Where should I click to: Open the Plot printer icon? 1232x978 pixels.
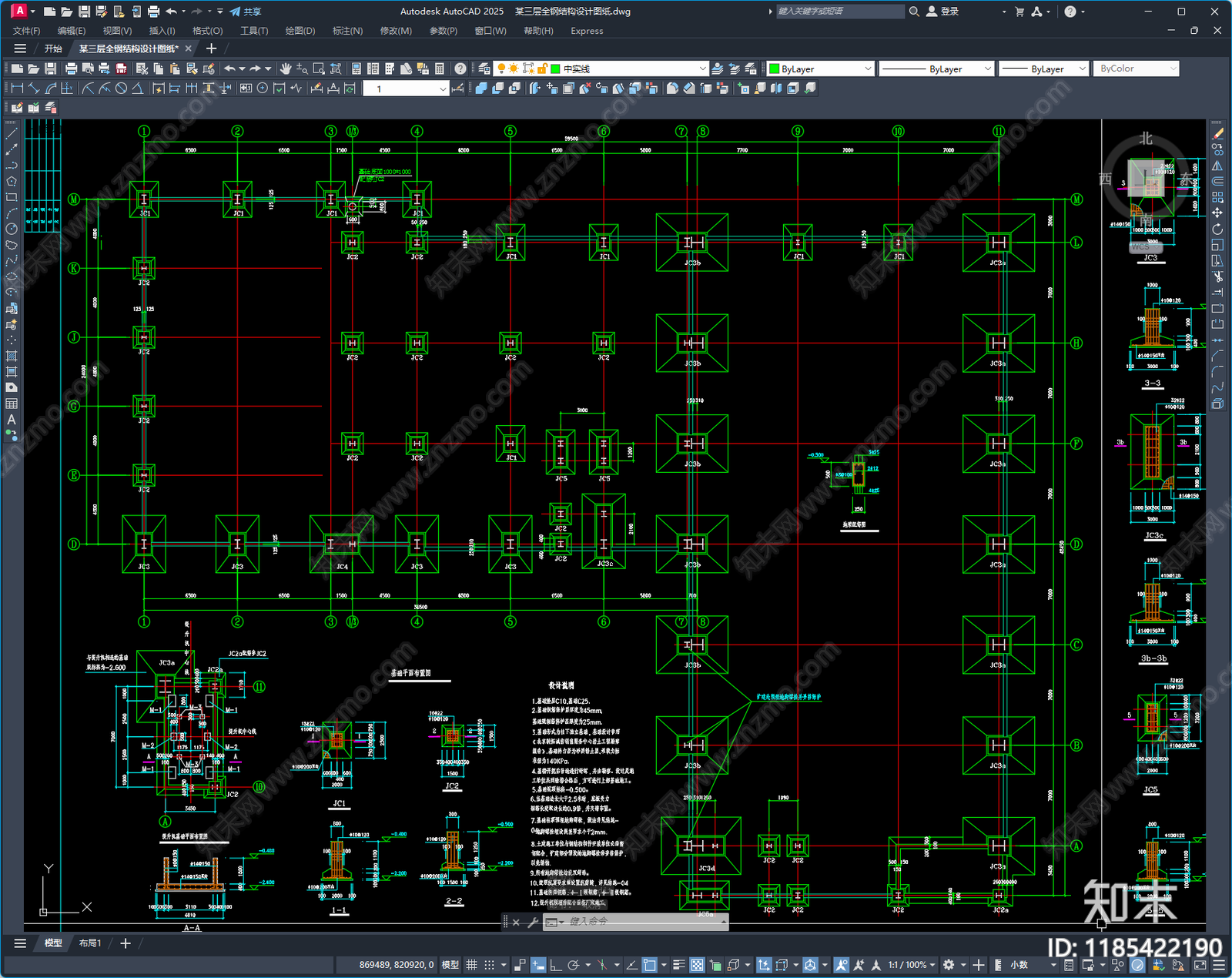(72, 69)
